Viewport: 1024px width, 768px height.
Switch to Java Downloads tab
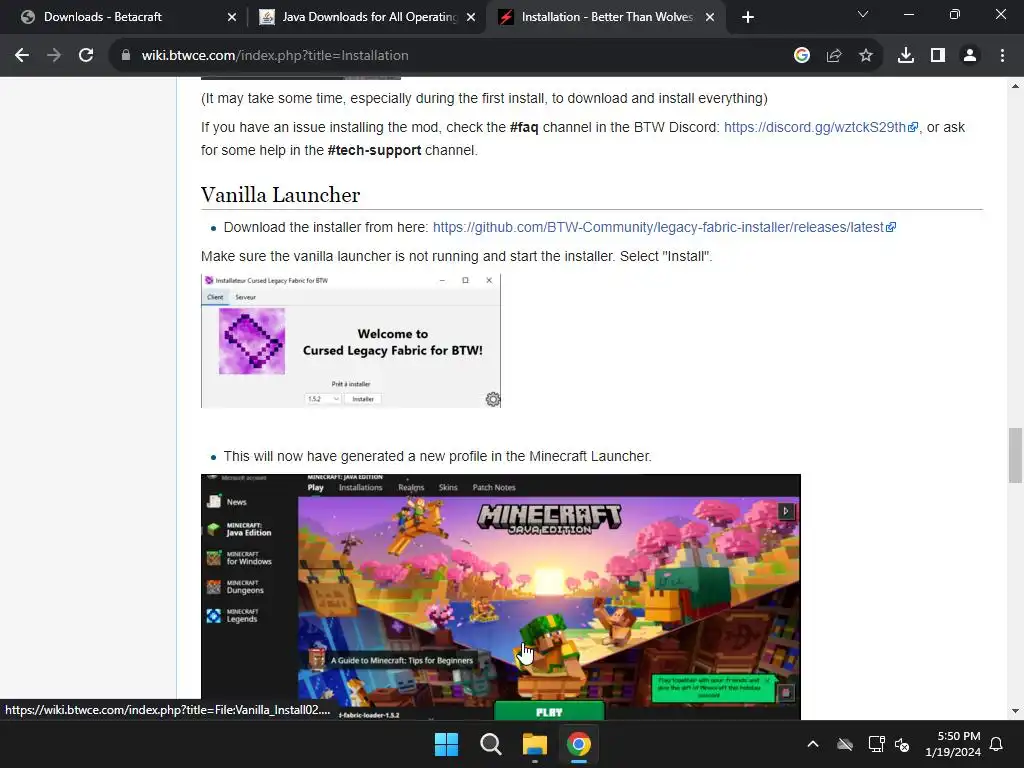point(368,17)
